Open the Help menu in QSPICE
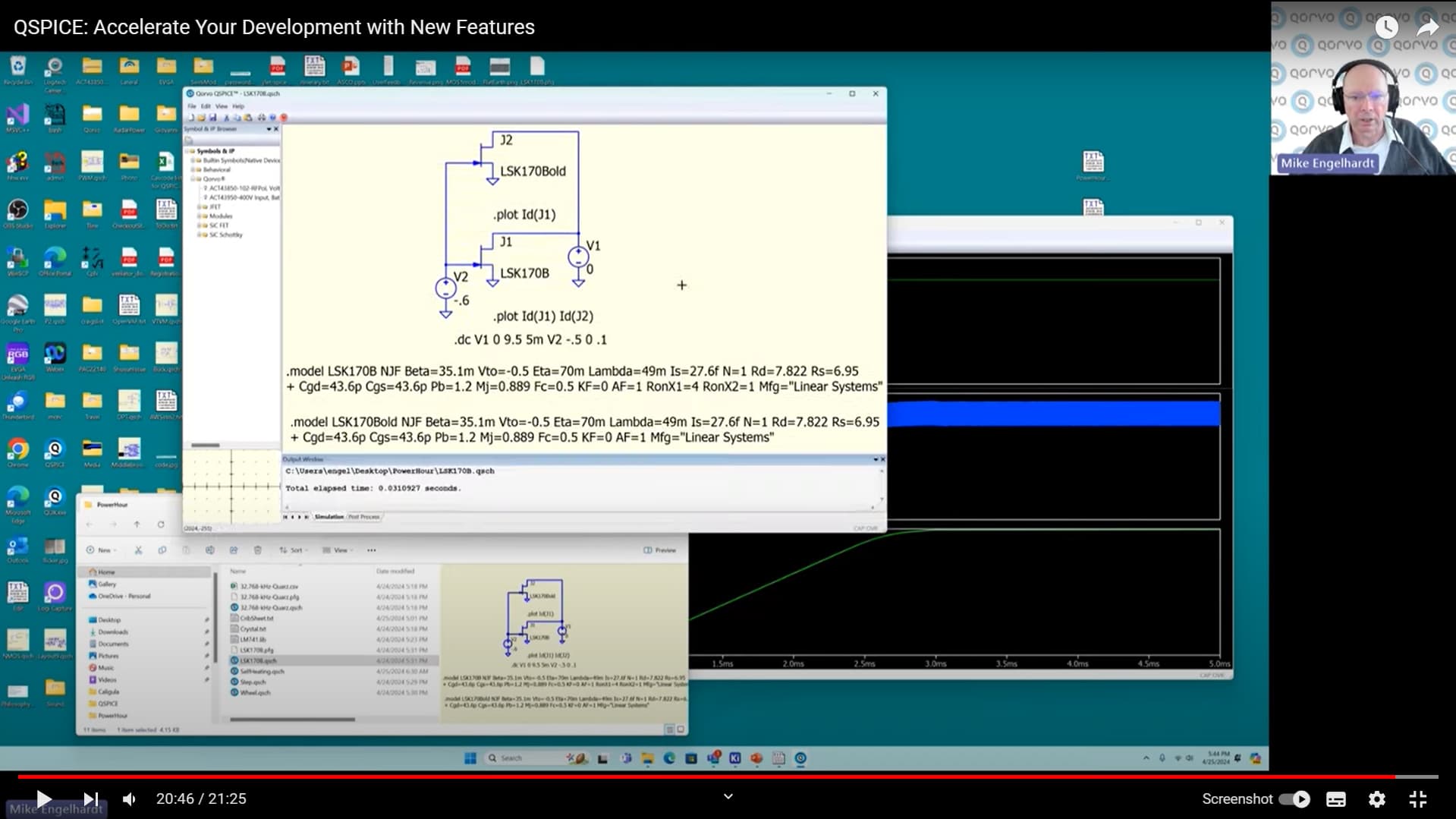The width and height of the screenshot is (1456, 819). (238, 106)
